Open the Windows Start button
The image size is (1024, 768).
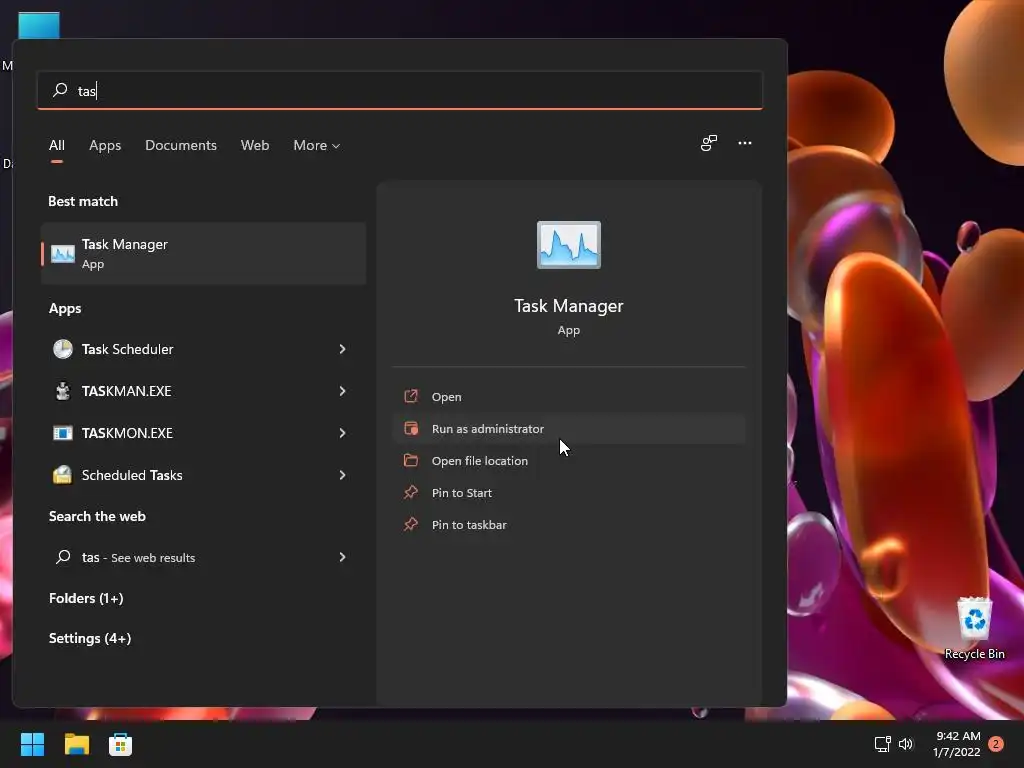point(32,744)
